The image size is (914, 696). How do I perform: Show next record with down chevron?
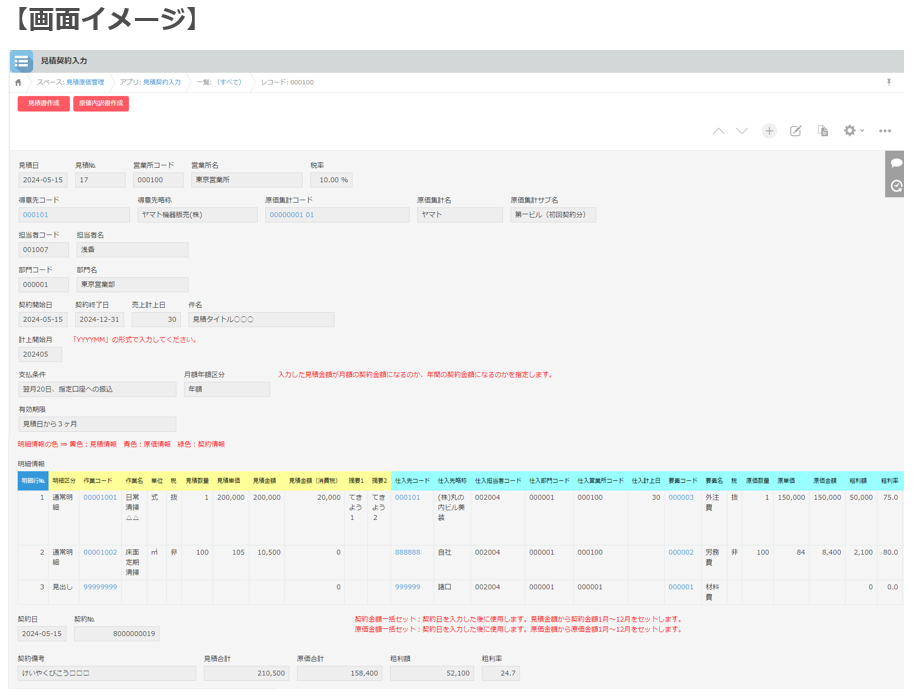pos(741,131)
